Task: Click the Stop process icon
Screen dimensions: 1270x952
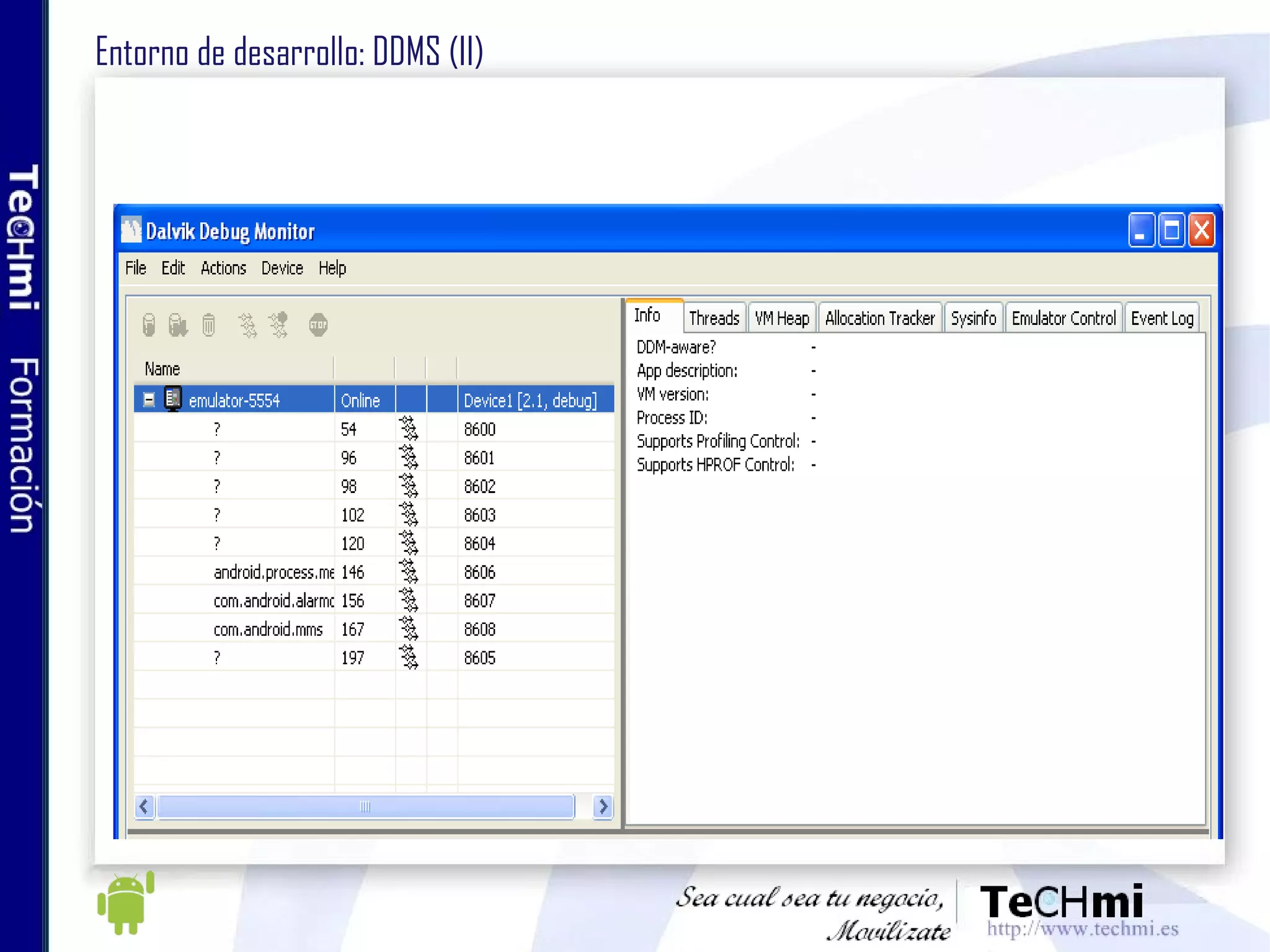Action: pyautogui.click(x=318, y=324)
